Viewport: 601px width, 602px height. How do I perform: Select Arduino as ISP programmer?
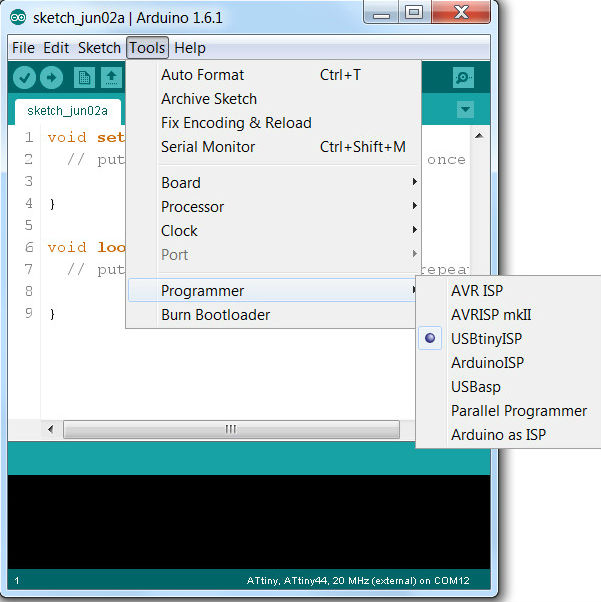[x=509, y=435]
